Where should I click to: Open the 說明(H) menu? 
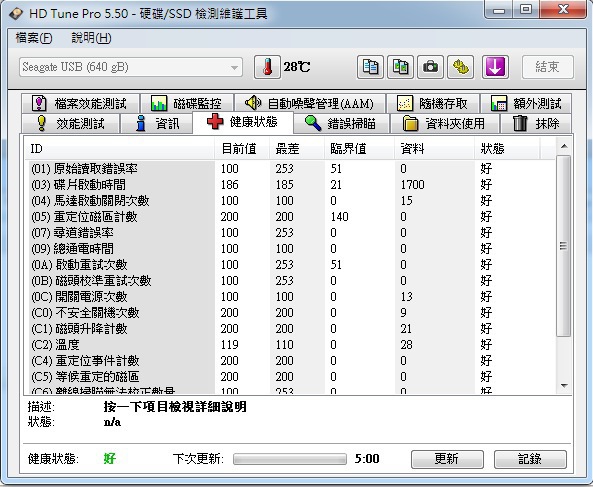[x=91, y=38]
